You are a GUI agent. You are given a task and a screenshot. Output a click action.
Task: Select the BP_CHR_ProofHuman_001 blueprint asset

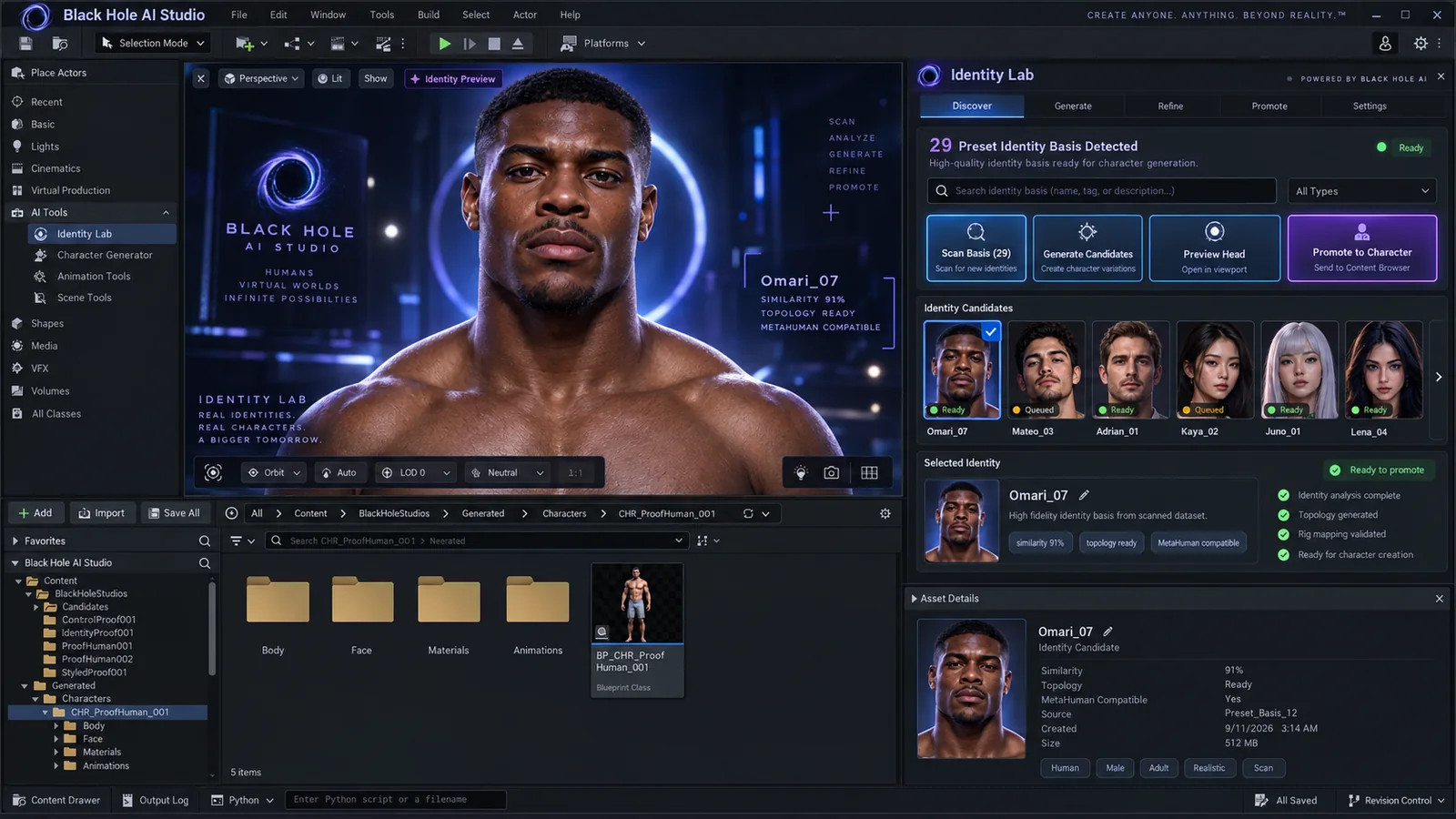click(637, 630)
